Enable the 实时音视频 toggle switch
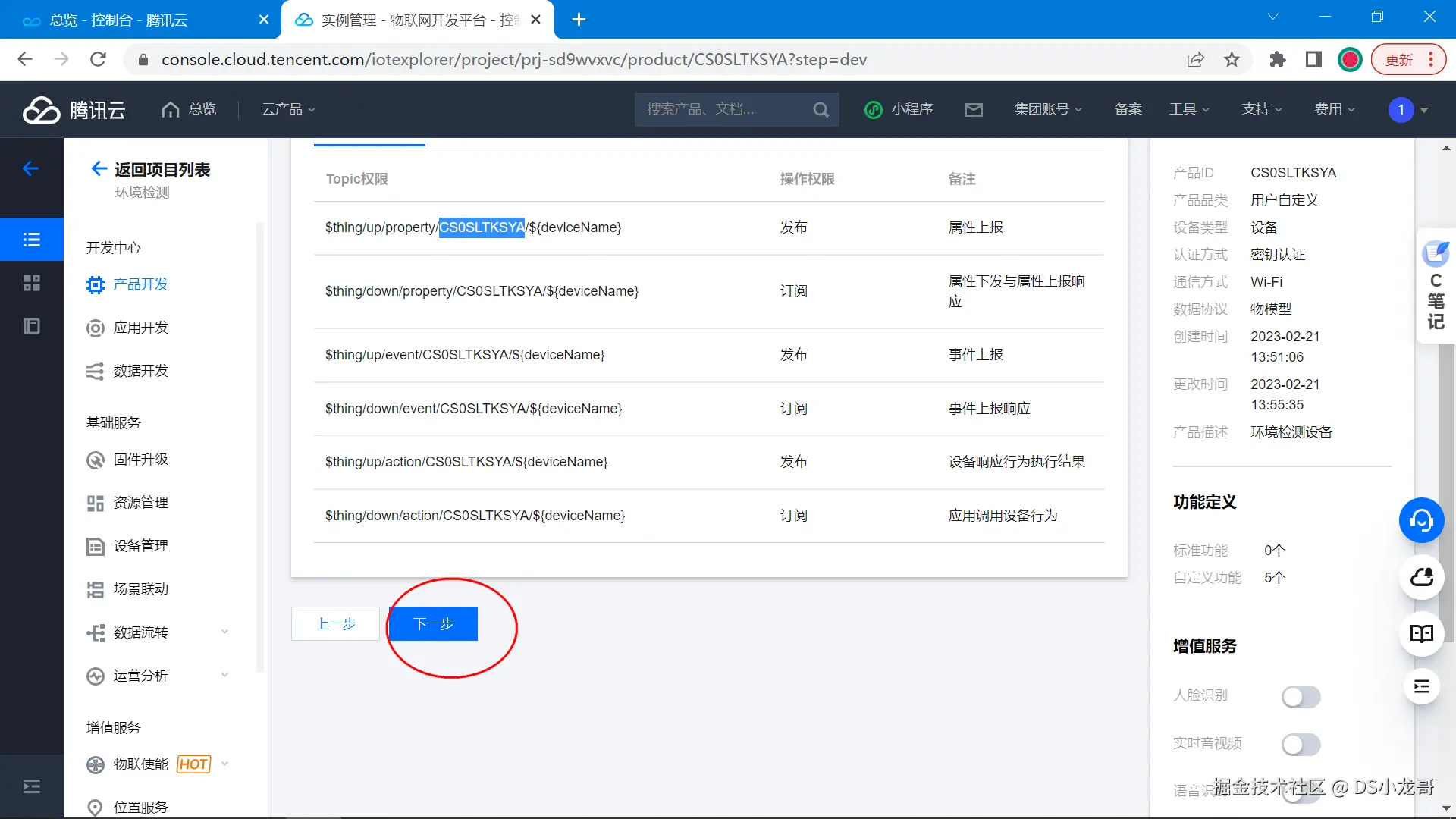 click(x=1301, y=744)
